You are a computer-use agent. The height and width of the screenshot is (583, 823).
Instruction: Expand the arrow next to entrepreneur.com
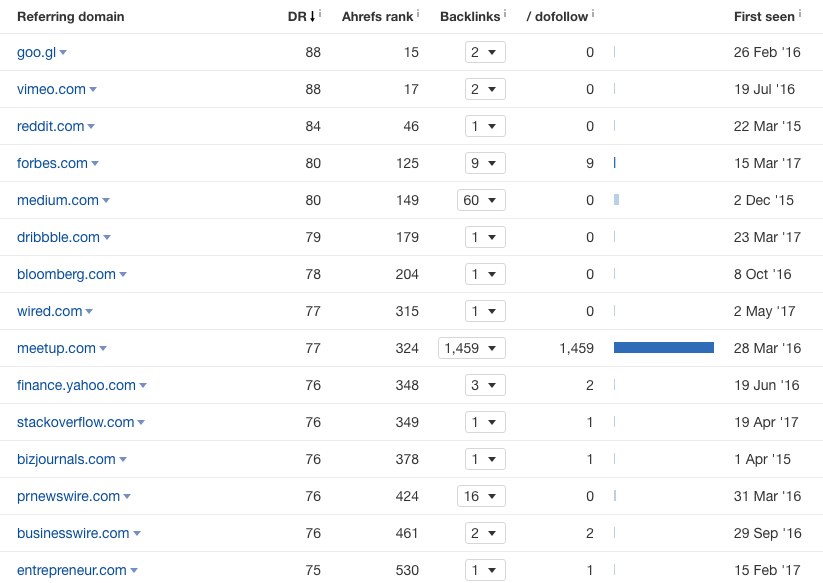(134, 570)
